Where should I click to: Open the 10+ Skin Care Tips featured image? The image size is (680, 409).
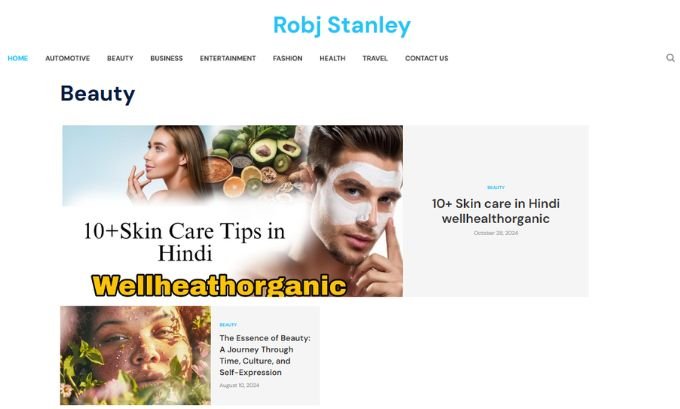pos(232,211)
